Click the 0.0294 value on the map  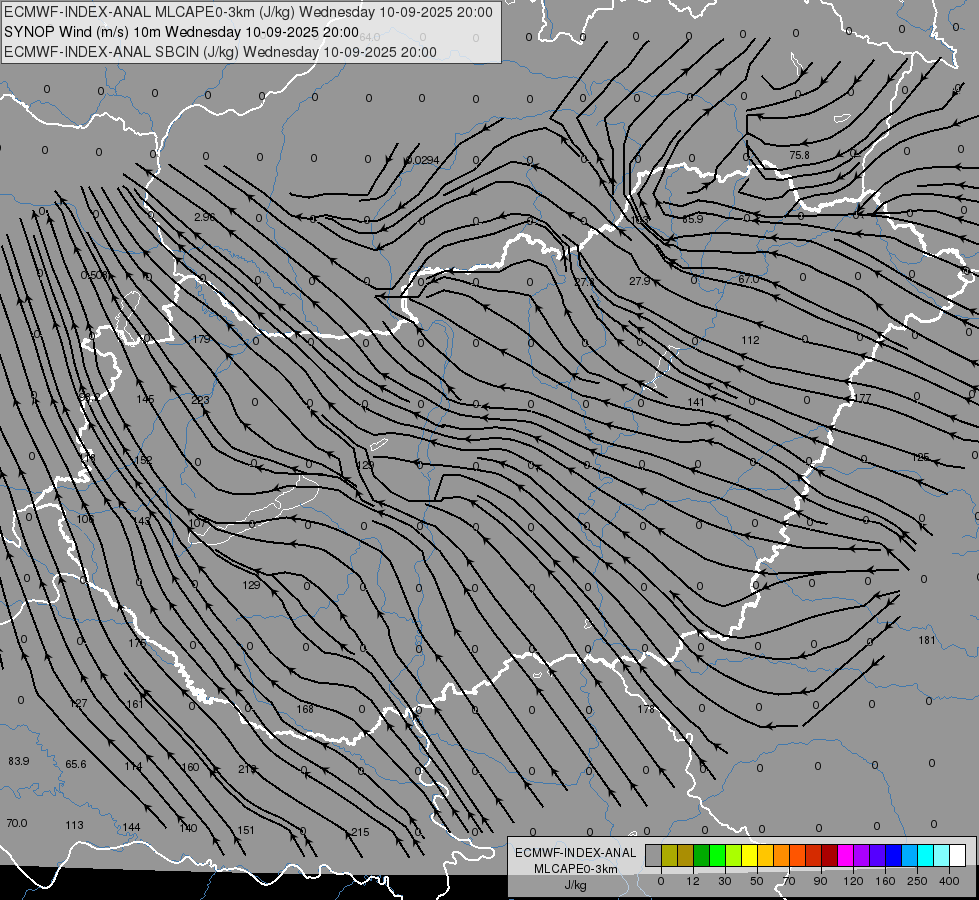click(423, 161)
